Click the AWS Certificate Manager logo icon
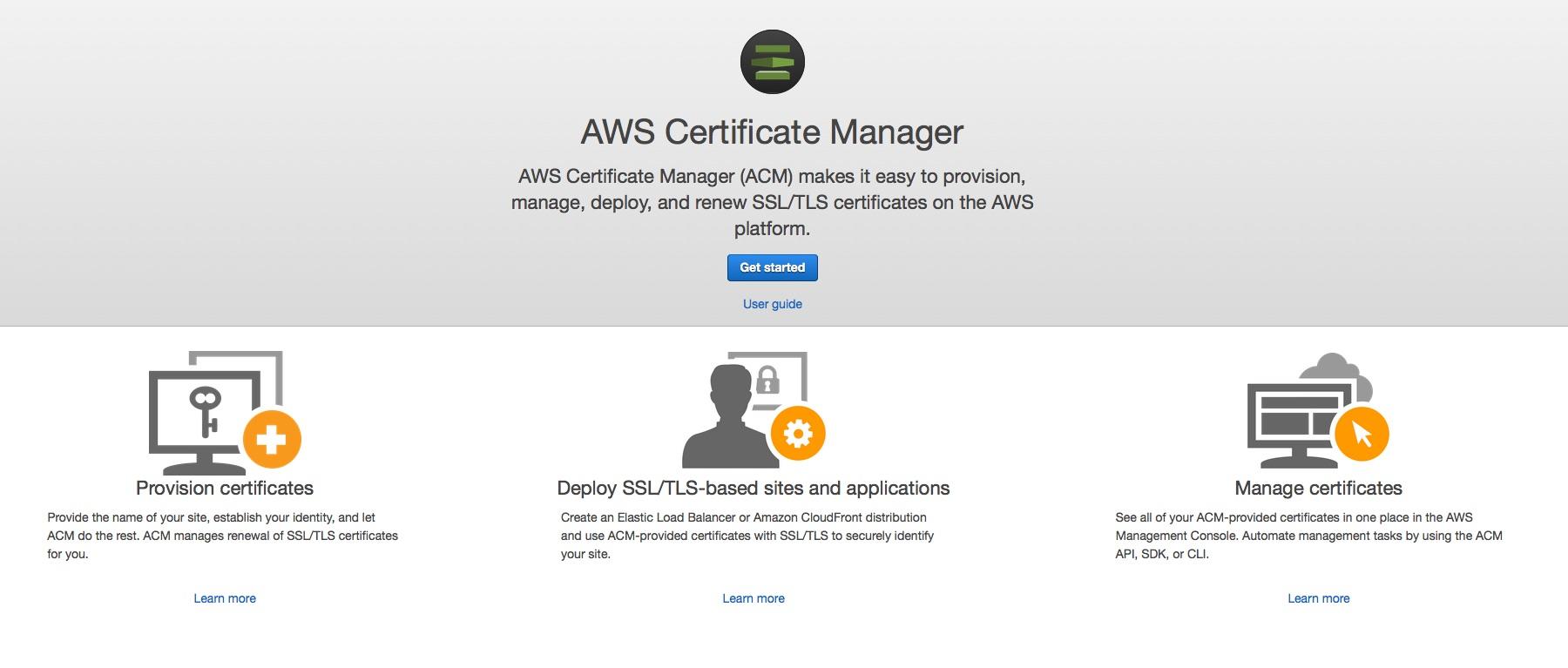This screenshot has height=668, width=1568. tap(772, 62)
